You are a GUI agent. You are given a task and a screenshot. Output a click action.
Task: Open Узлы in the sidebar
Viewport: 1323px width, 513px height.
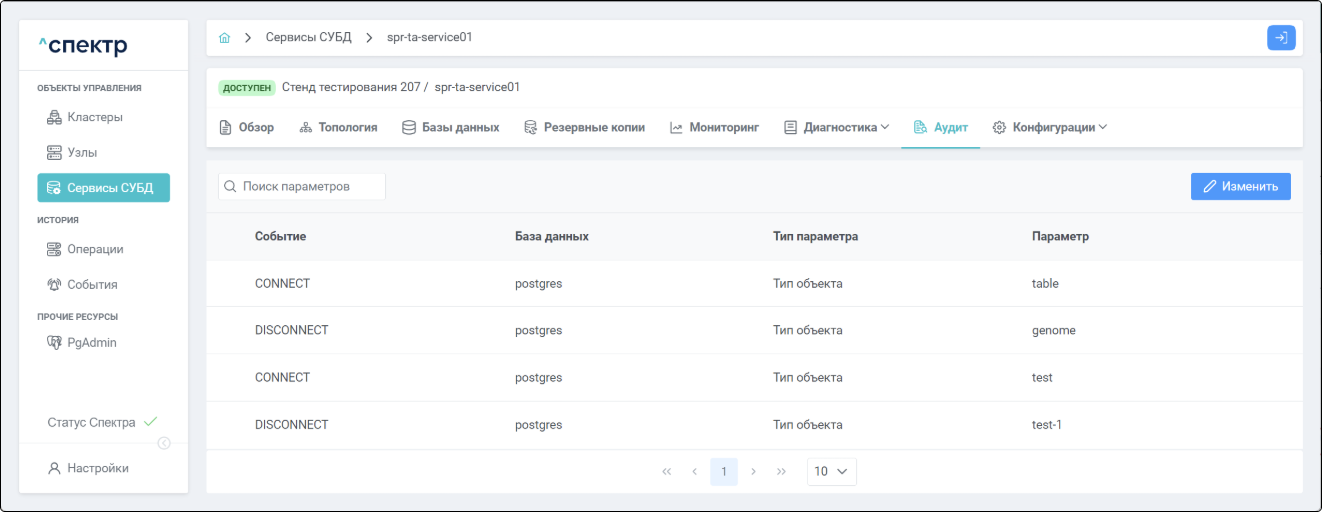coord(81,153)
